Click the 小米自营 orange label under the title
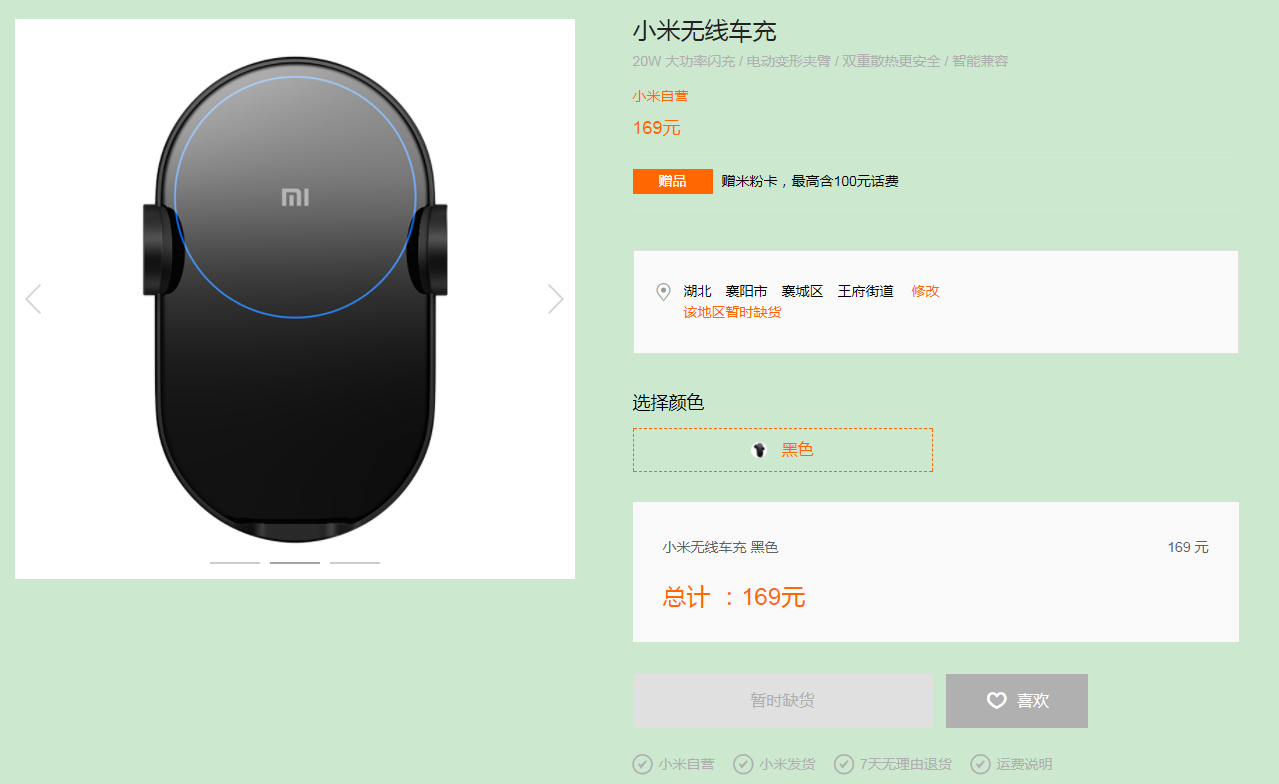This screenshot has height=784, width=1279. coord(660,96)
